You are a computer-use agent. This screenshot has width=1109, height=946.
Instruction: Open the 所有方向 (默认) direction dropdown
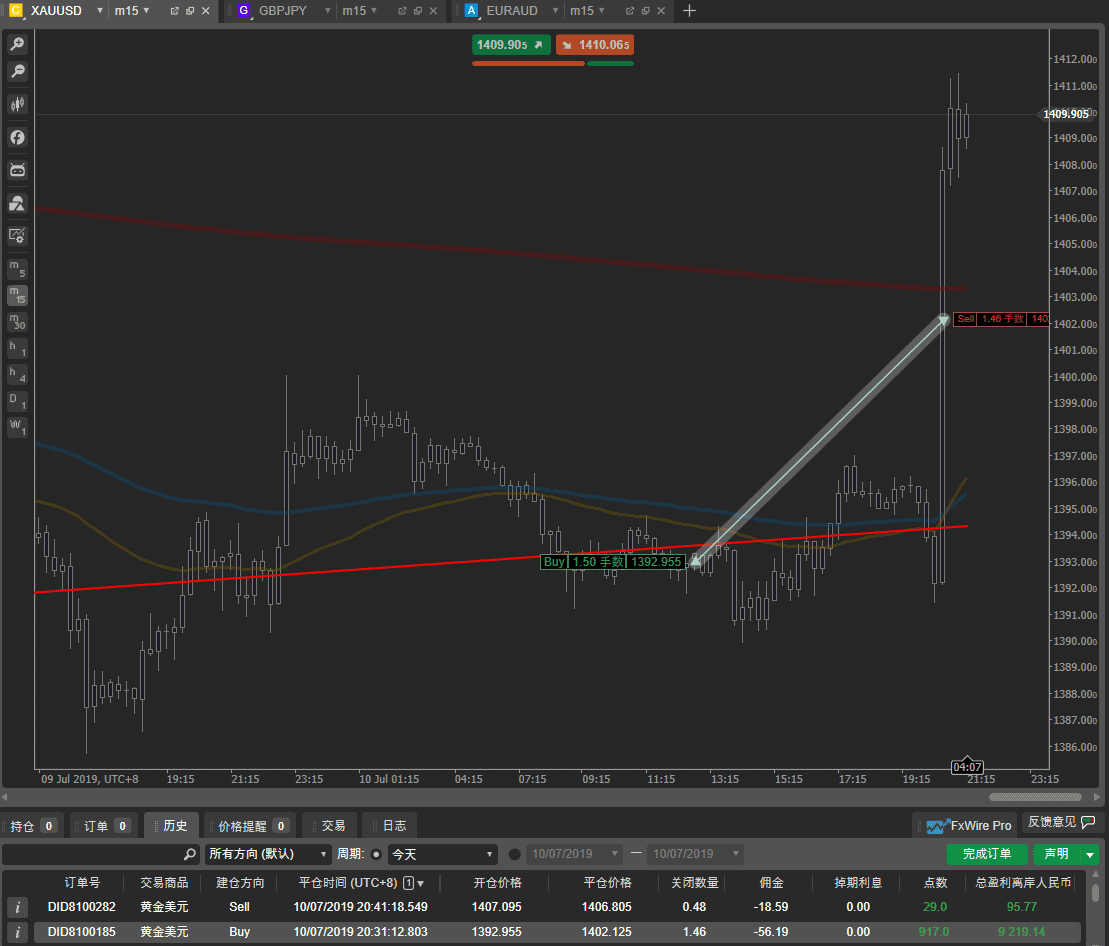click(x=268, y=854)
